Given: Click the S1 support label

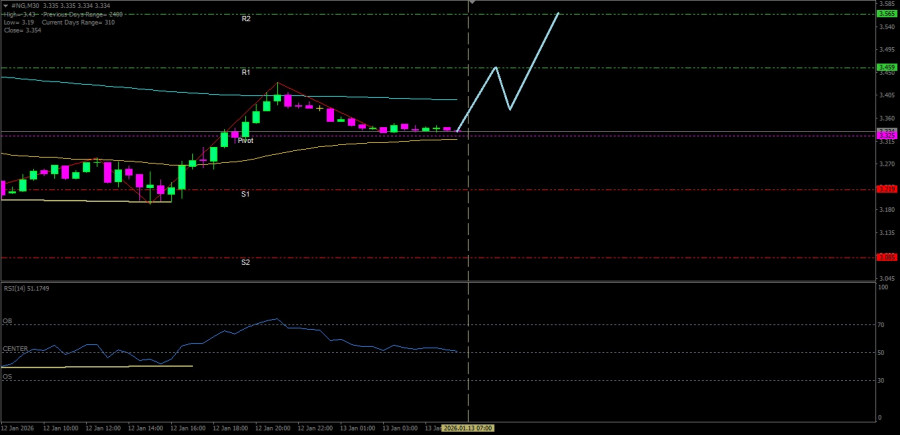Looking at the screenshot, I should click(x=245, y=194).
